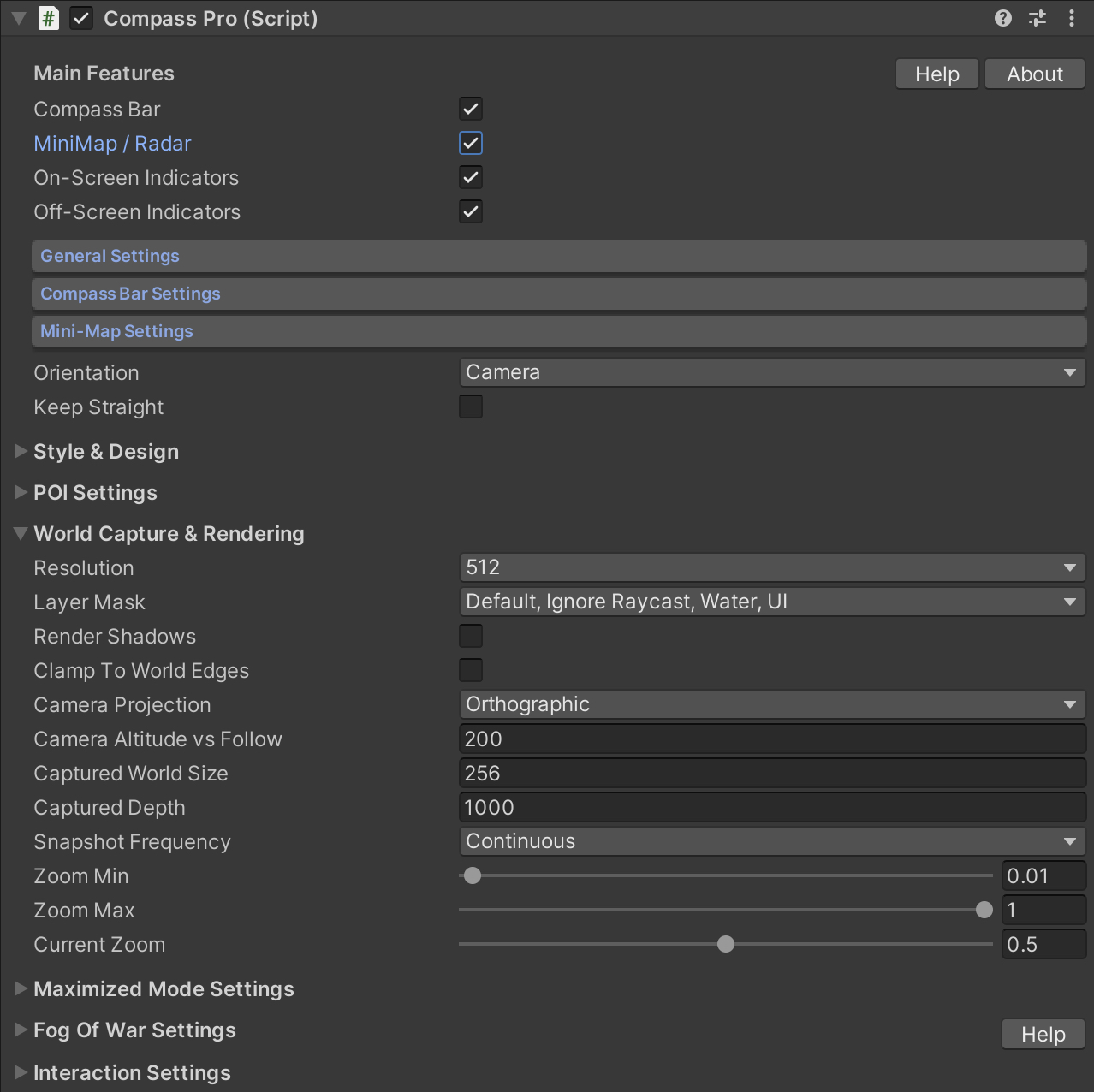
Task: Open the Snapshot Frequency dropdown
Action: click(772, 841)
